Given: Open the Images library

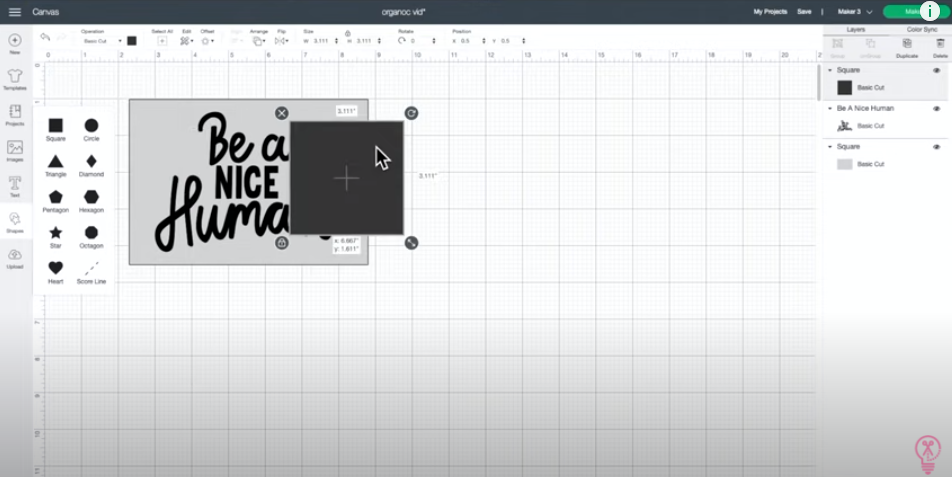Looking at the screenshot, I should click(15, 151).
